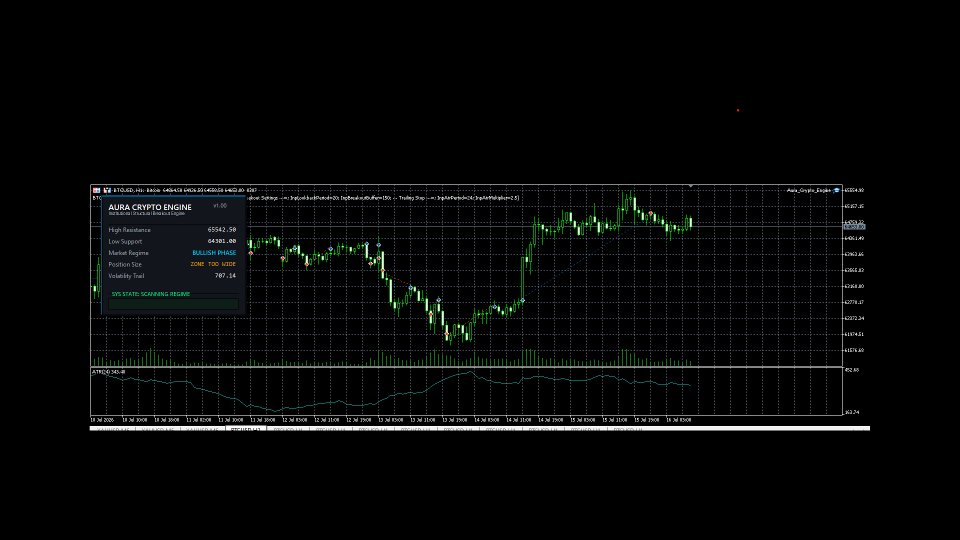Select the active BTCUSD,H1 chart tab
This screenshot has height=540, width=960.
[246, 430]
